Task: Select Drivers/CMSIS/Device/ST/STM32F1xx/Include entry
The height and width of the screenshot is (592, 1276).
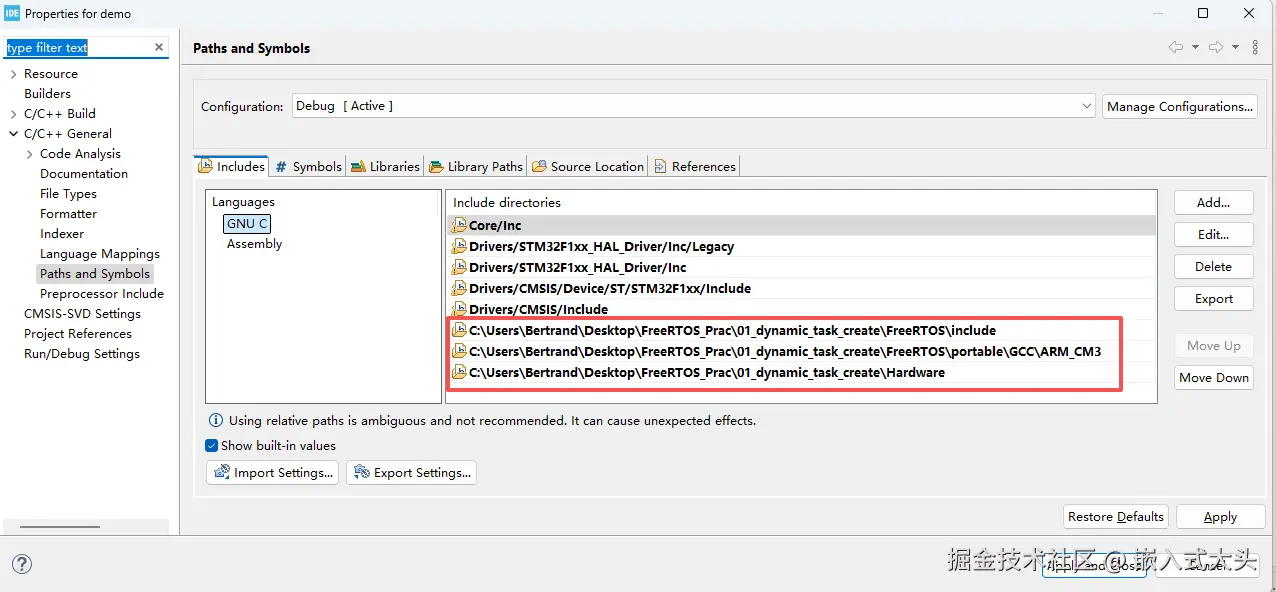Action: (801, 288)
